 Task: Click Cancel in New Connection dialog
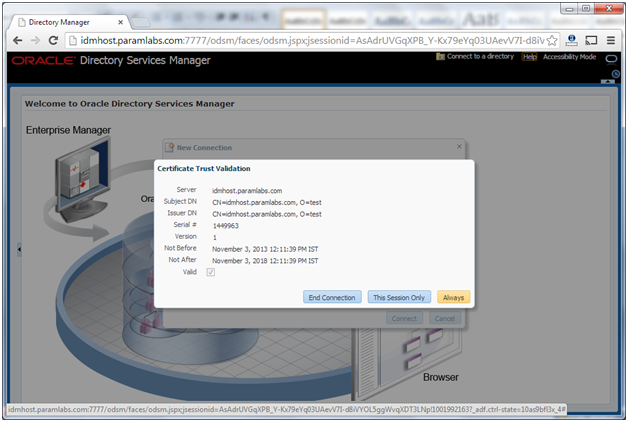[x=445, y=318]
